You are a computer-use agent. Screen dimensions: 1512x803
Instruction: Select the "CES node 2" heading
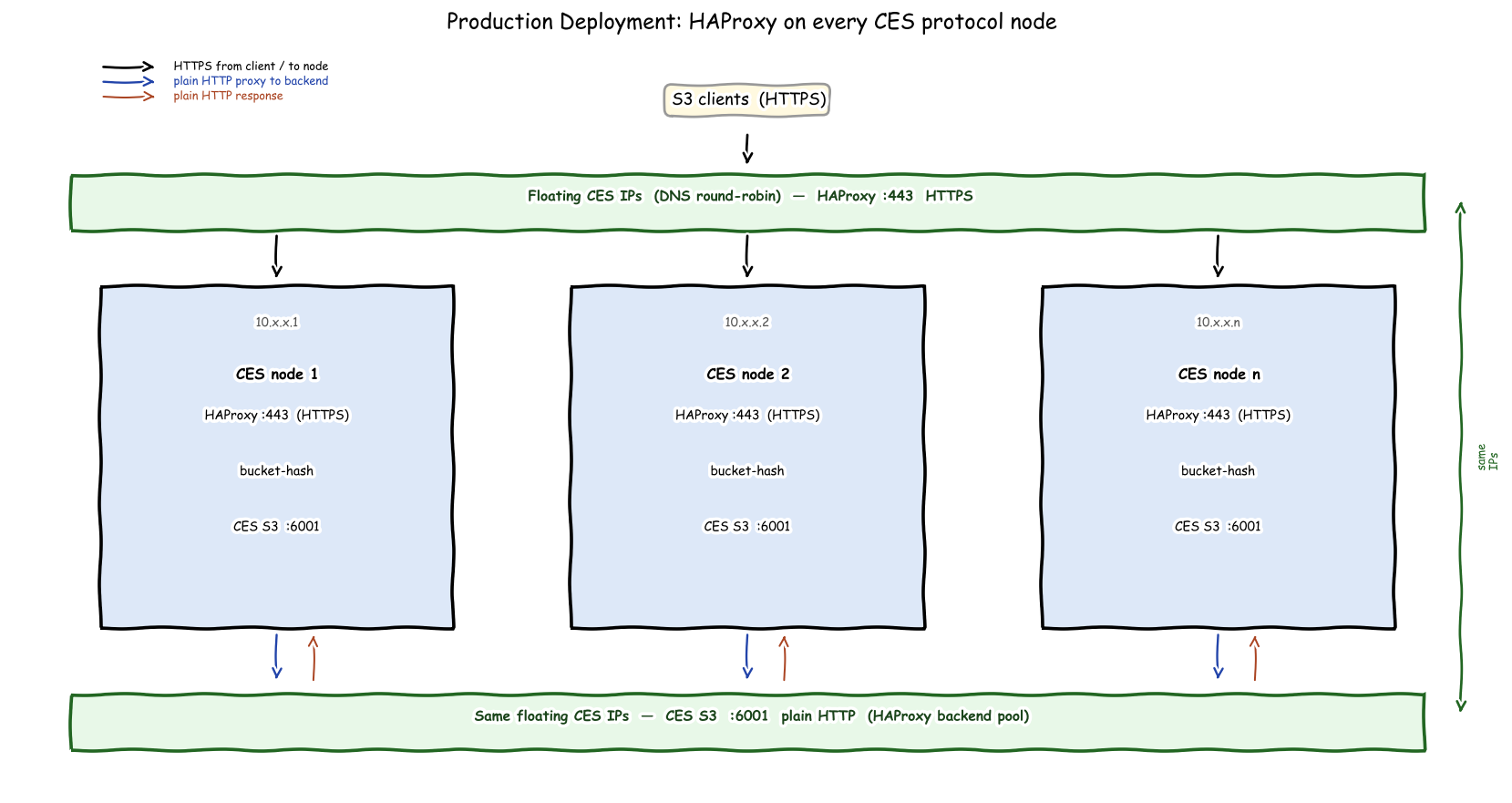pos(748,374)
